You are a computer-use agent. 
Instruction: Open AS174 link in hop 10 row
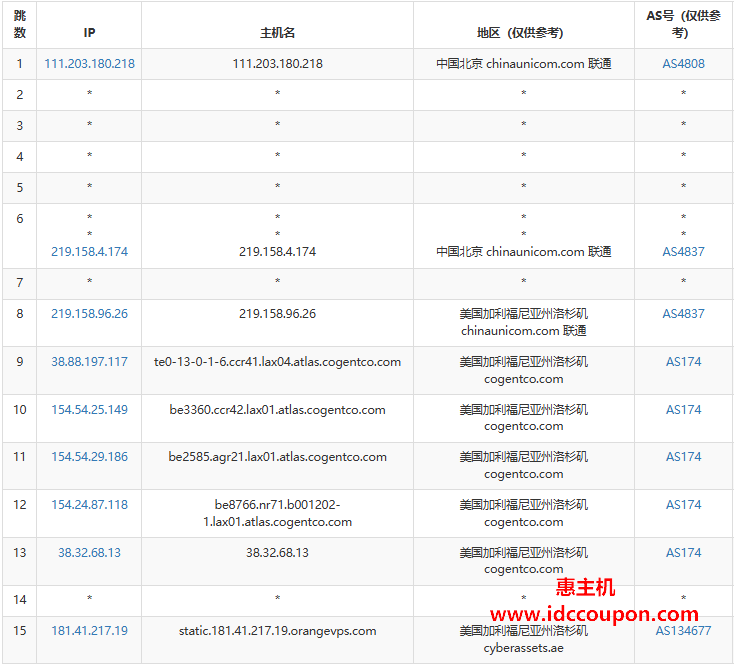(x=683, y=410)
